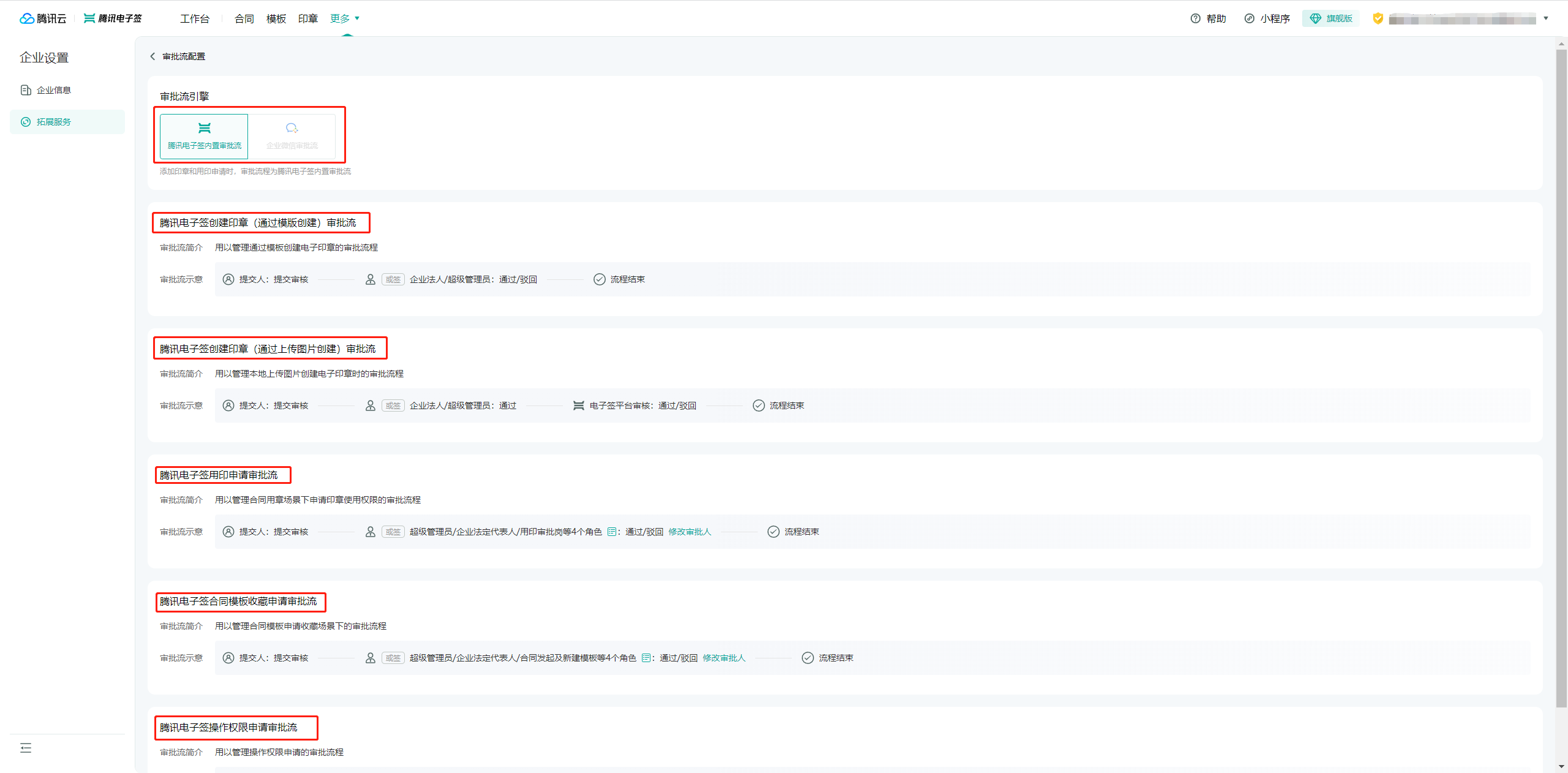Click the scrollbar down arrow
Screen dimensions: 1568x773
[x=1561, y=766]
